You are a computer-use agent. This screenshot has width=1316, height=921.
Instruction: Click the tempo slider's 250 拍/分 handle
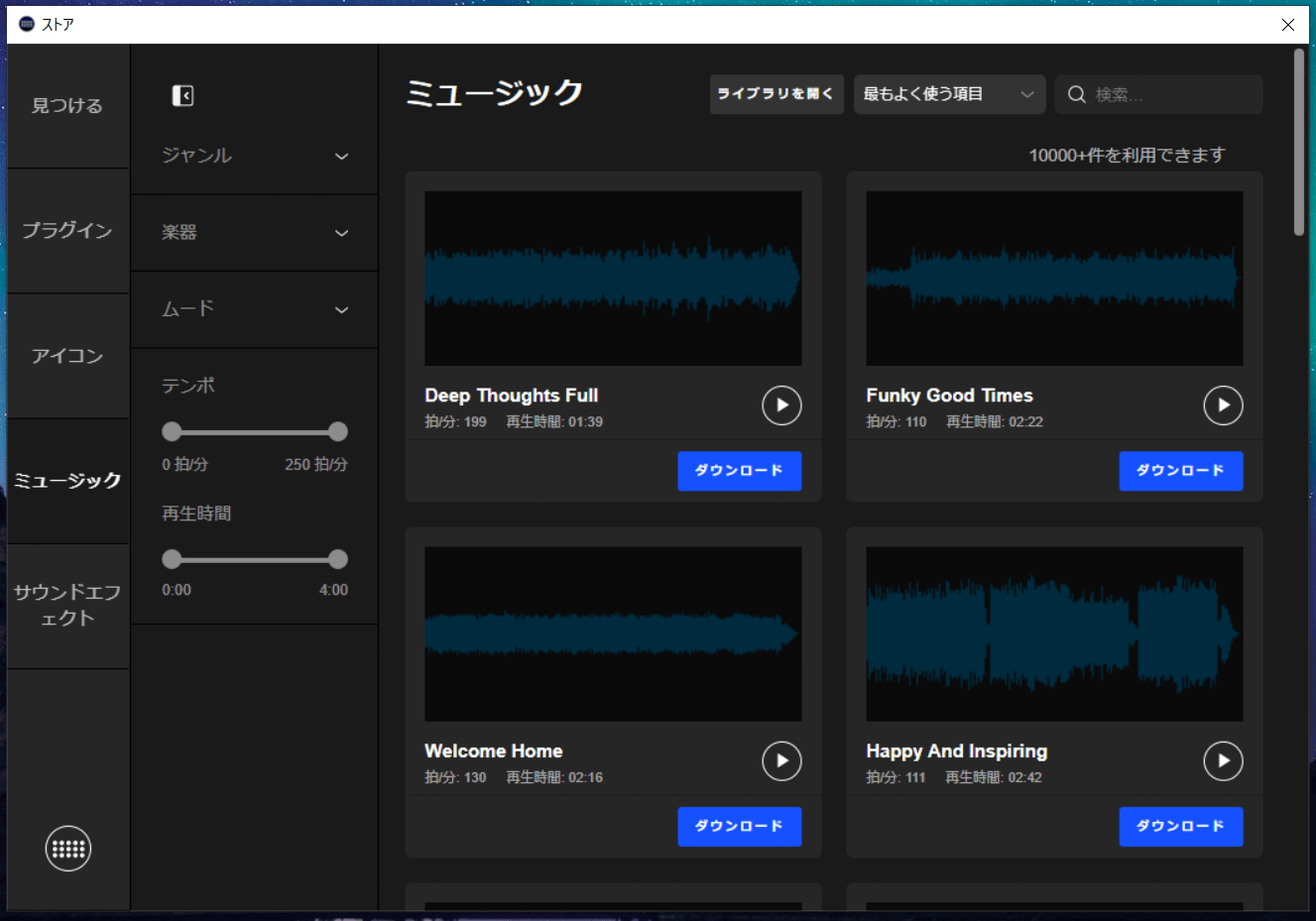point(338,431)
